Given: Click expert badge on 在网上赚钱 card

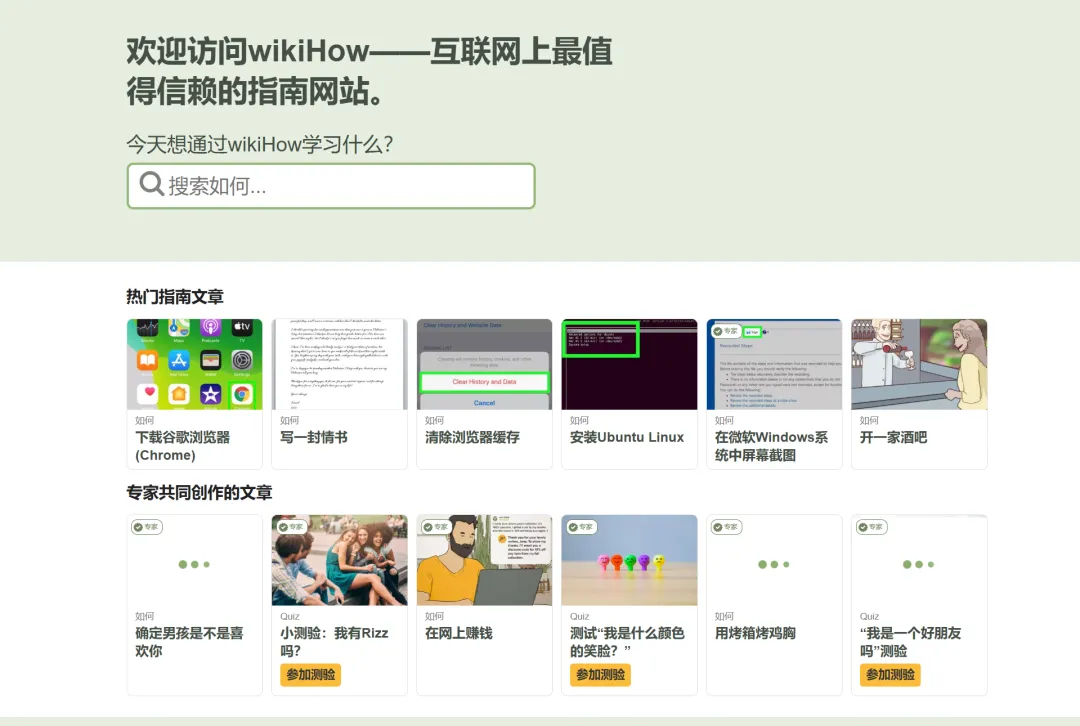Looking at the screenshot, I should [x=436, y=527].
